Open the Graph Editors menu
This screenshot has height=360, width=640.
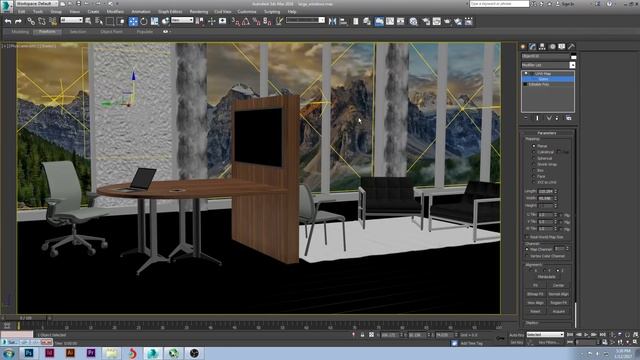[170, 12]
